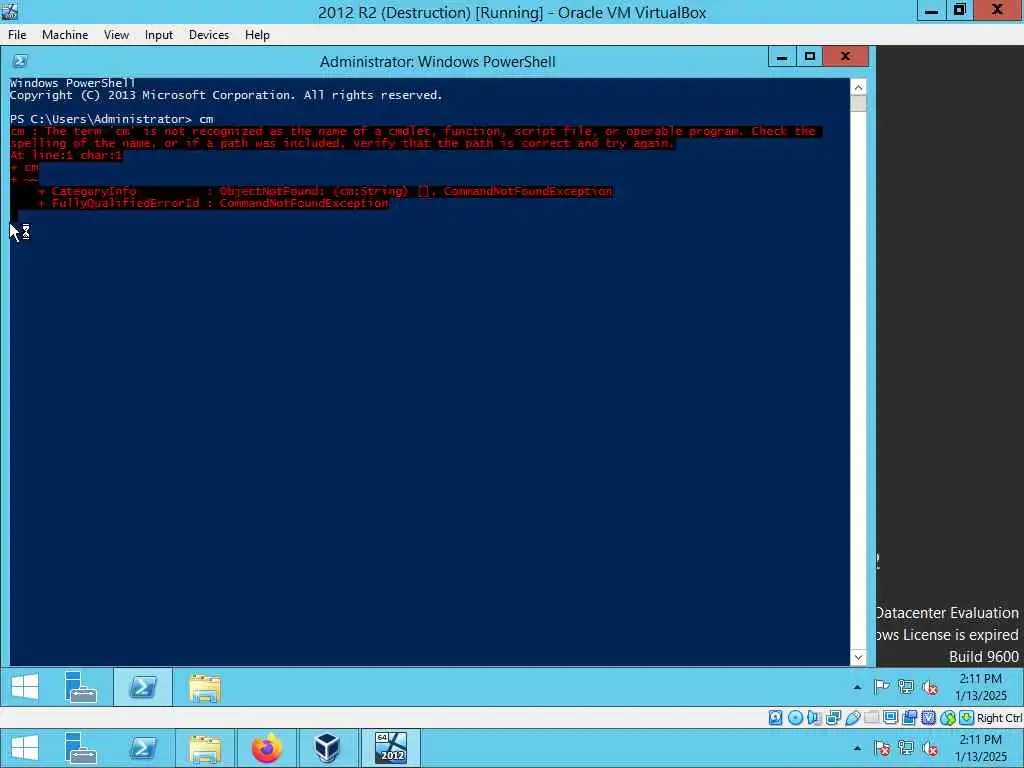Click the running 2012 VM icon on host taskbar
The image size is (1024, 768).
(391, 748)
